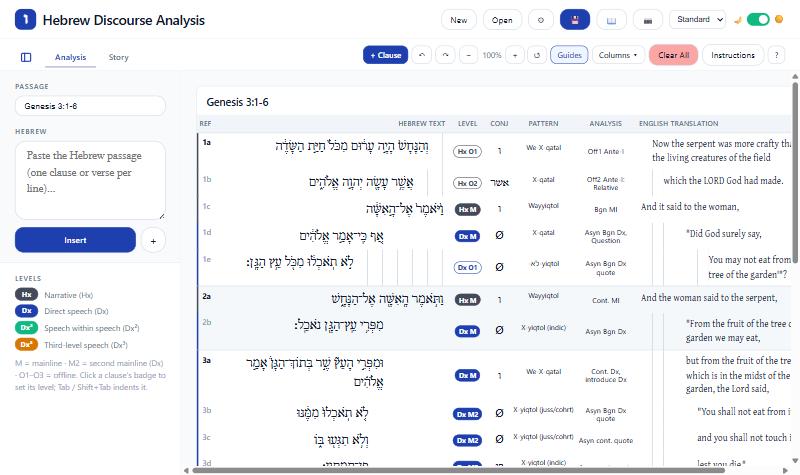Click the moon icon before the green toggle
Viewport: 800px width, 475px height.
pos(737,20)
